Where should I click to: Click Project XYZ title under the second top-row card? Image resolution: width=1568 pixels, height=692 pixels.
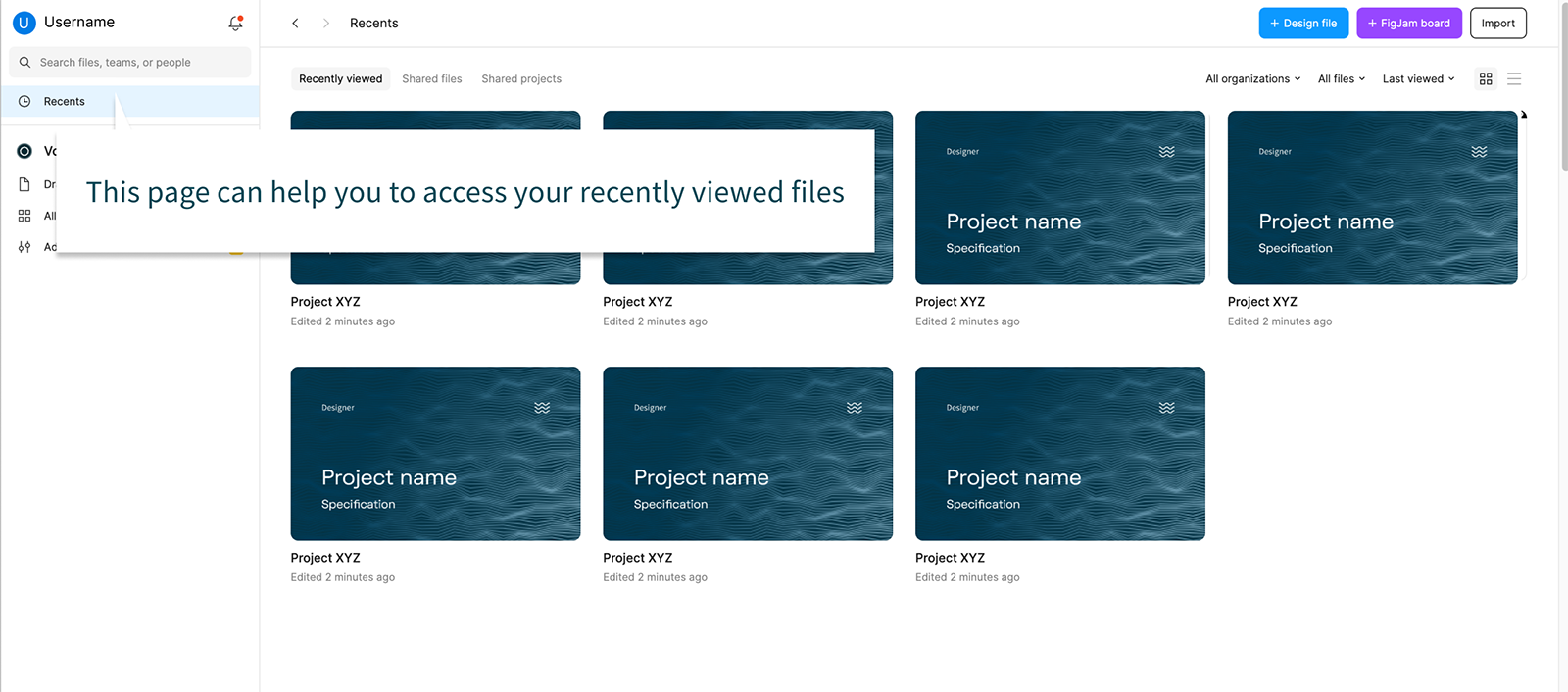pos(638,302)
